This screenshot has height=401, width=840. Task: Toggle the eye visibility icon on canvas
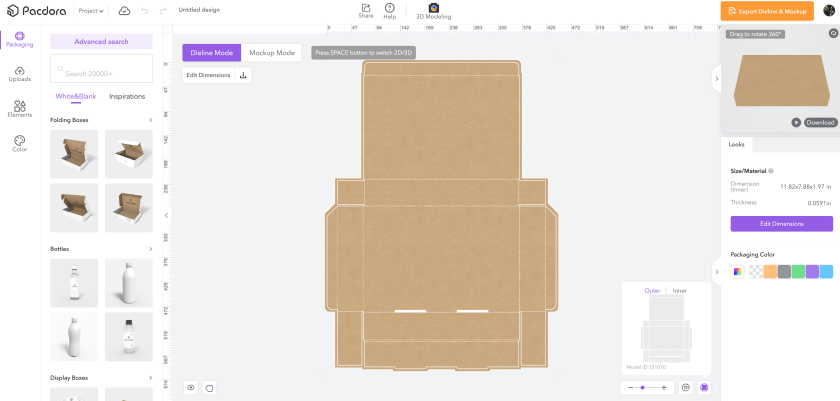pos(190,387)
